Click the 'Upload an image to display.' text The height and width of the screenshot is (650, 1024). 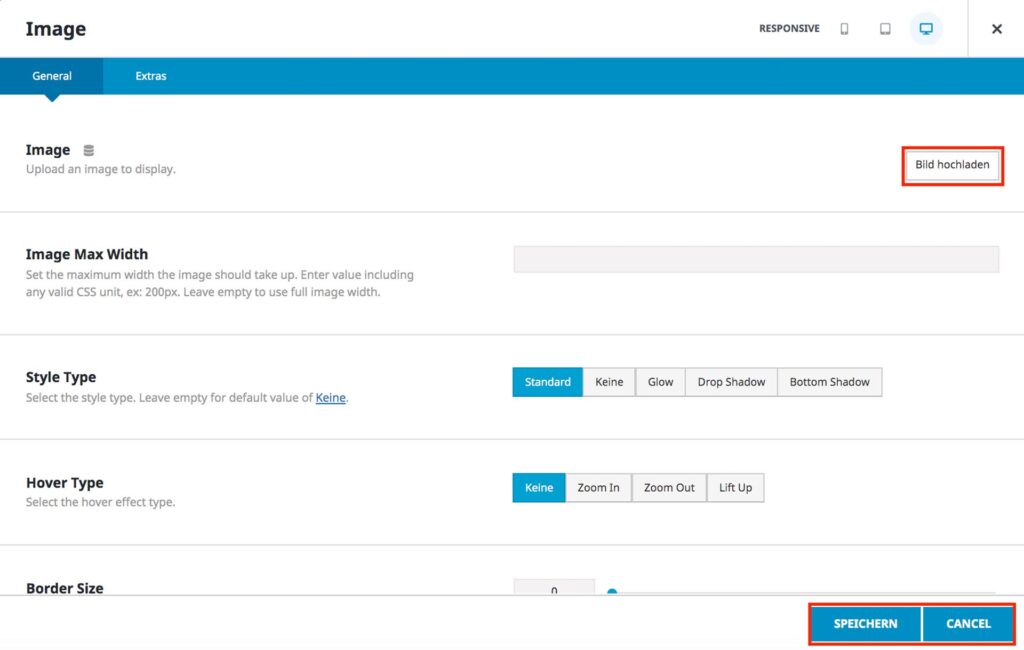click(x=101, y=169)
